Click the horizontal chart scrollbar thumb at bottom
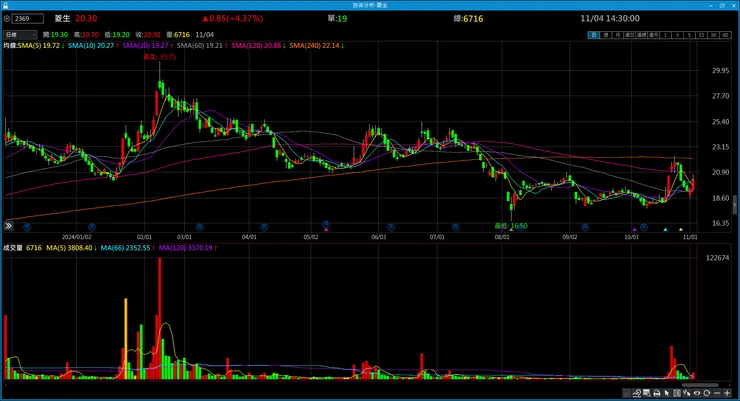The height and width of the screenshot is (401, 740). click(x=700, y=385)
